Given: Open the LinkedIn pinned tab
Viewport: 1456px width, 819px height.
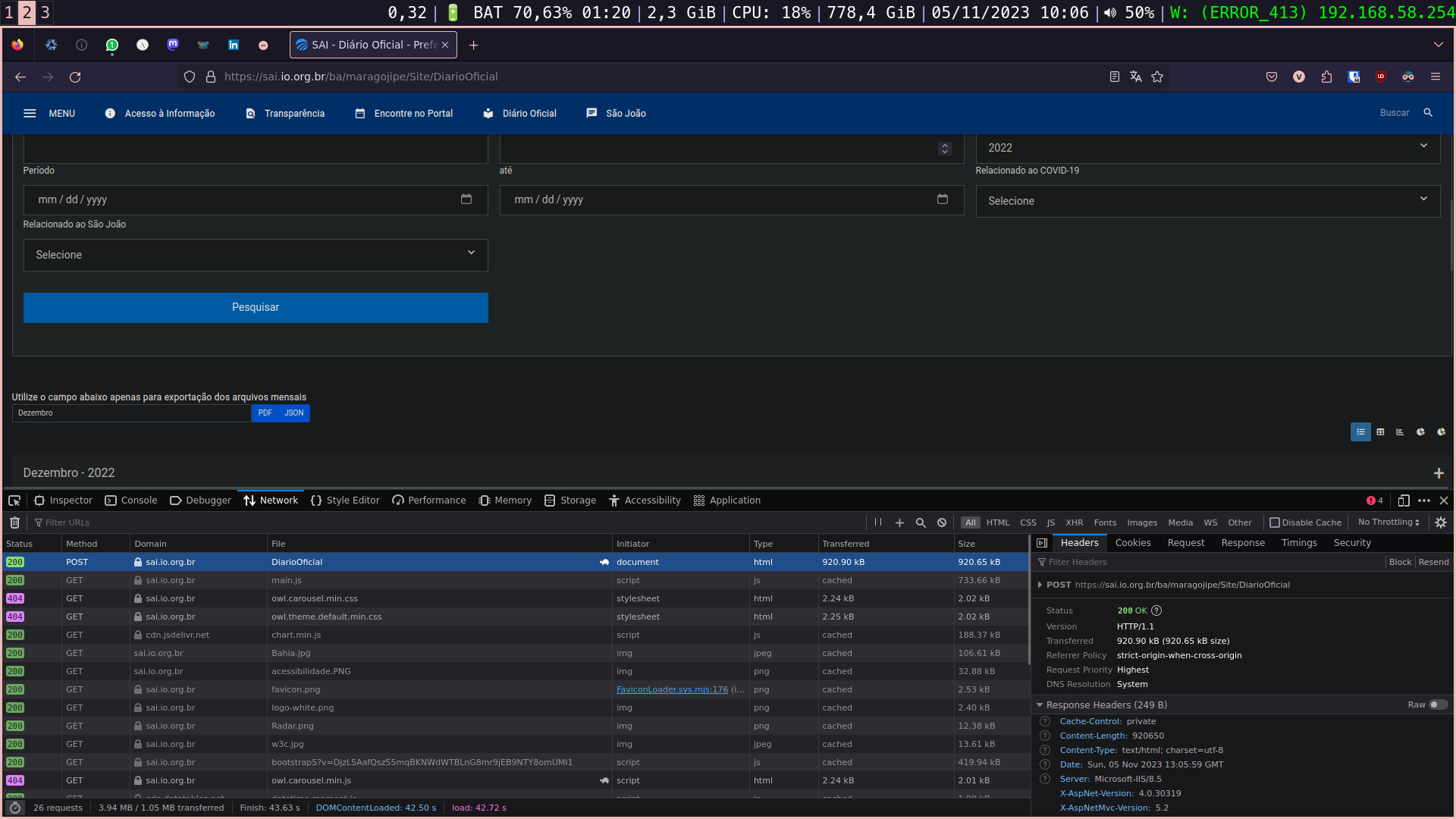Looking at the screenshot, I should point(234,45).
